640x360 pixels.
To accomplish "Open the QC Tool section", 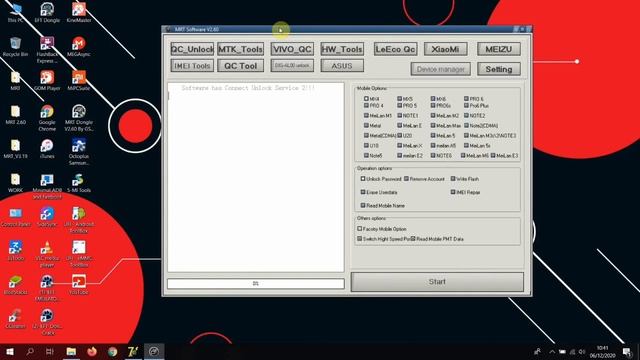I will pyautogui.click(x=240, y=66).
